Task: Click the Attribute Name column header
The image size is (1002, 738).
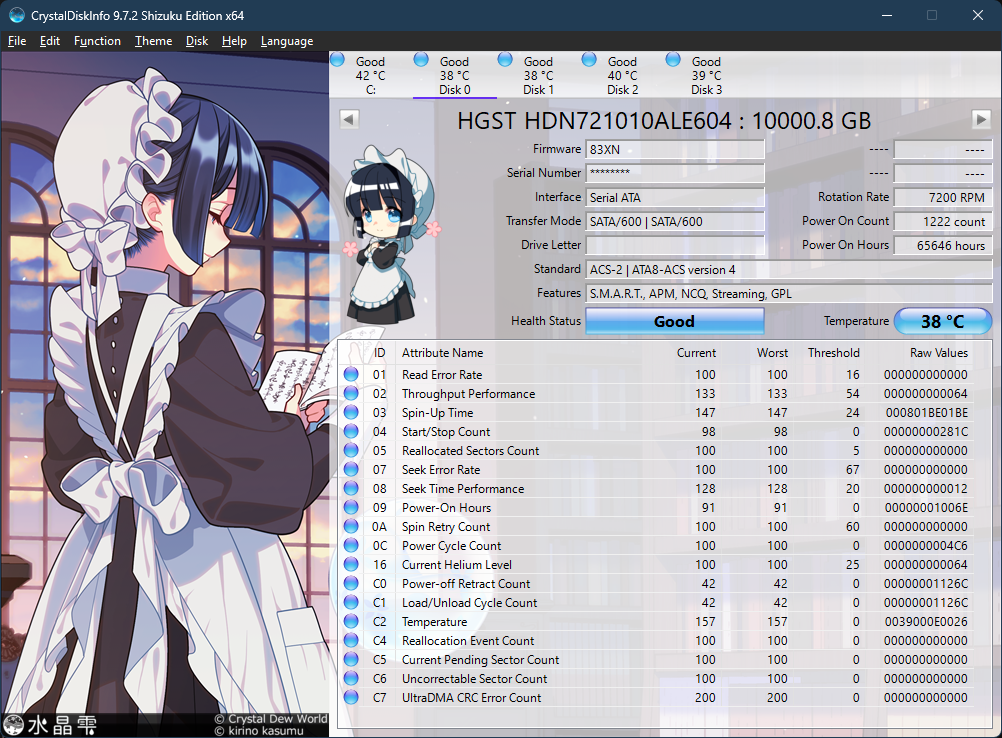Action: pos(442,353)
